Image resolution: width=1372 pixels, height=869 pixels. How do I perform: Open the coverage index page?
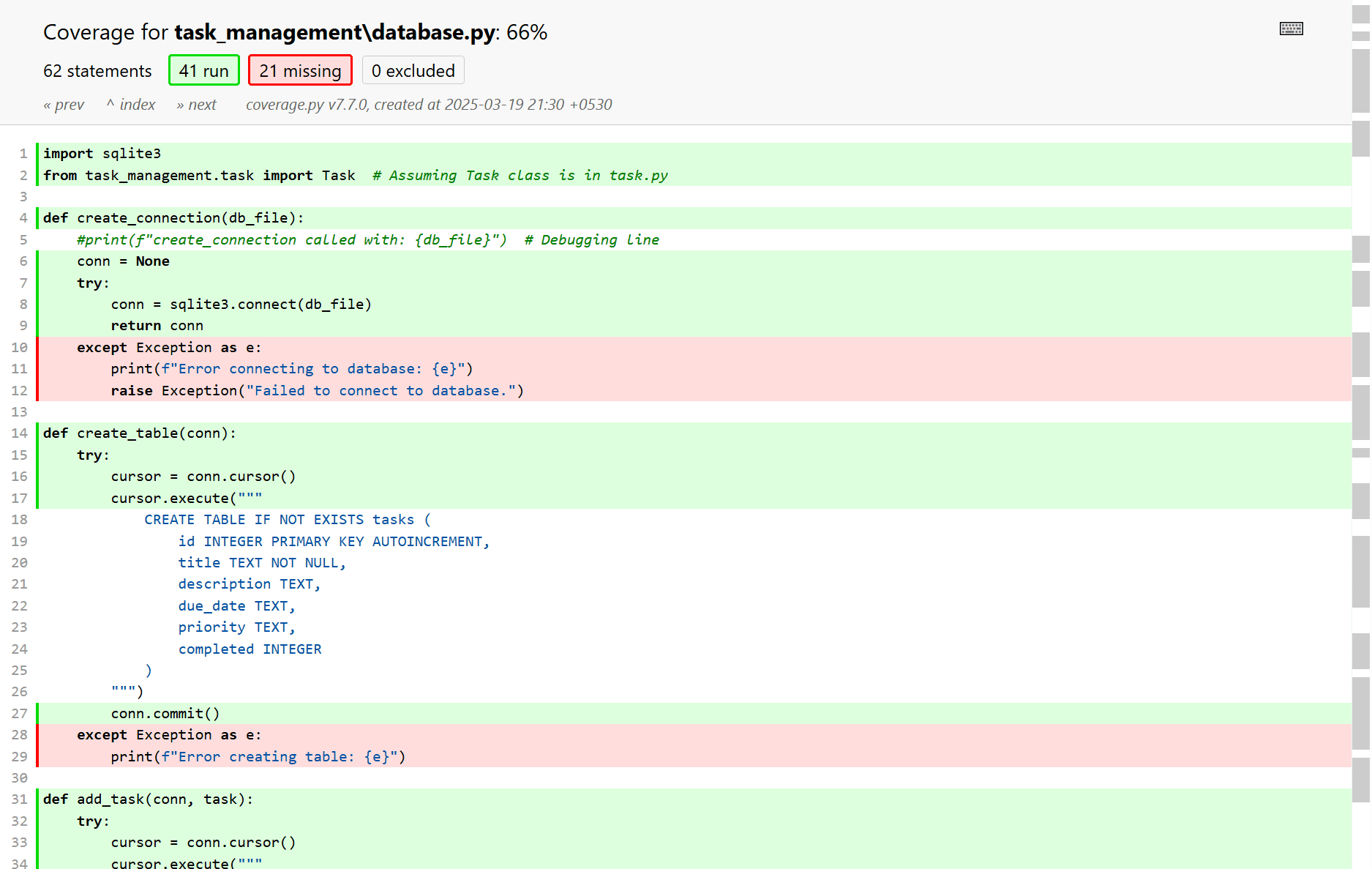(131, 104)
